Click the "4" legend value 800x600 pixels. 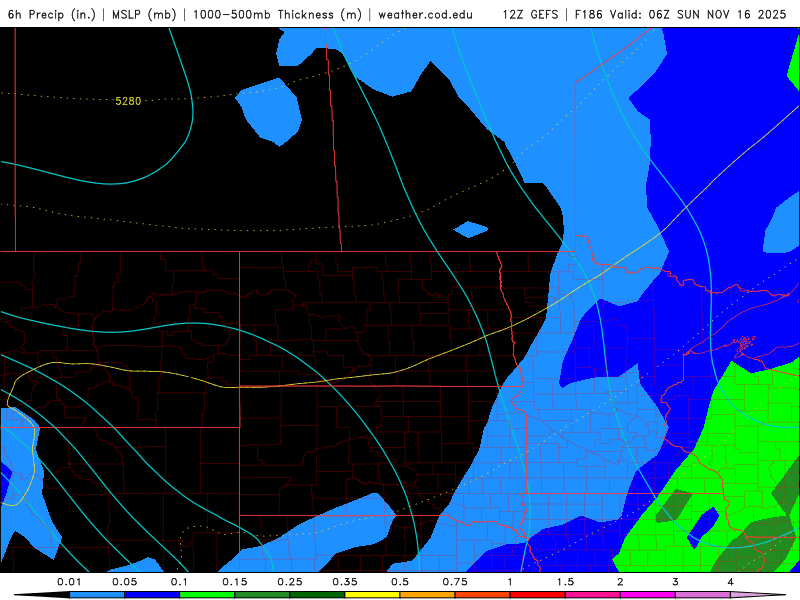pyautogui.click(x=731, y=582)
